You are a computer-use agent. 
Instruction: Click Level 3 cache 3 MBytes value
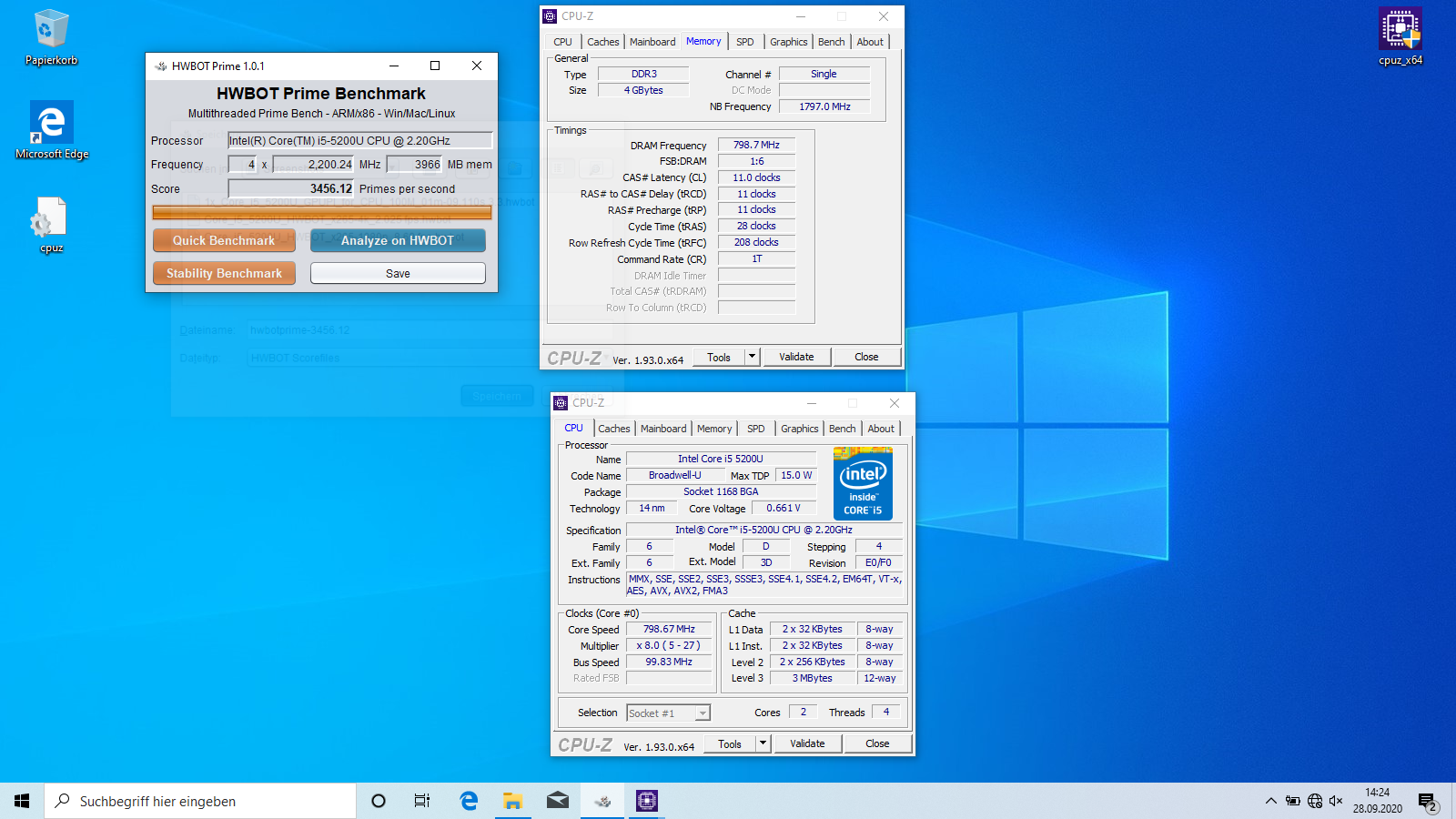coord(812,678)
